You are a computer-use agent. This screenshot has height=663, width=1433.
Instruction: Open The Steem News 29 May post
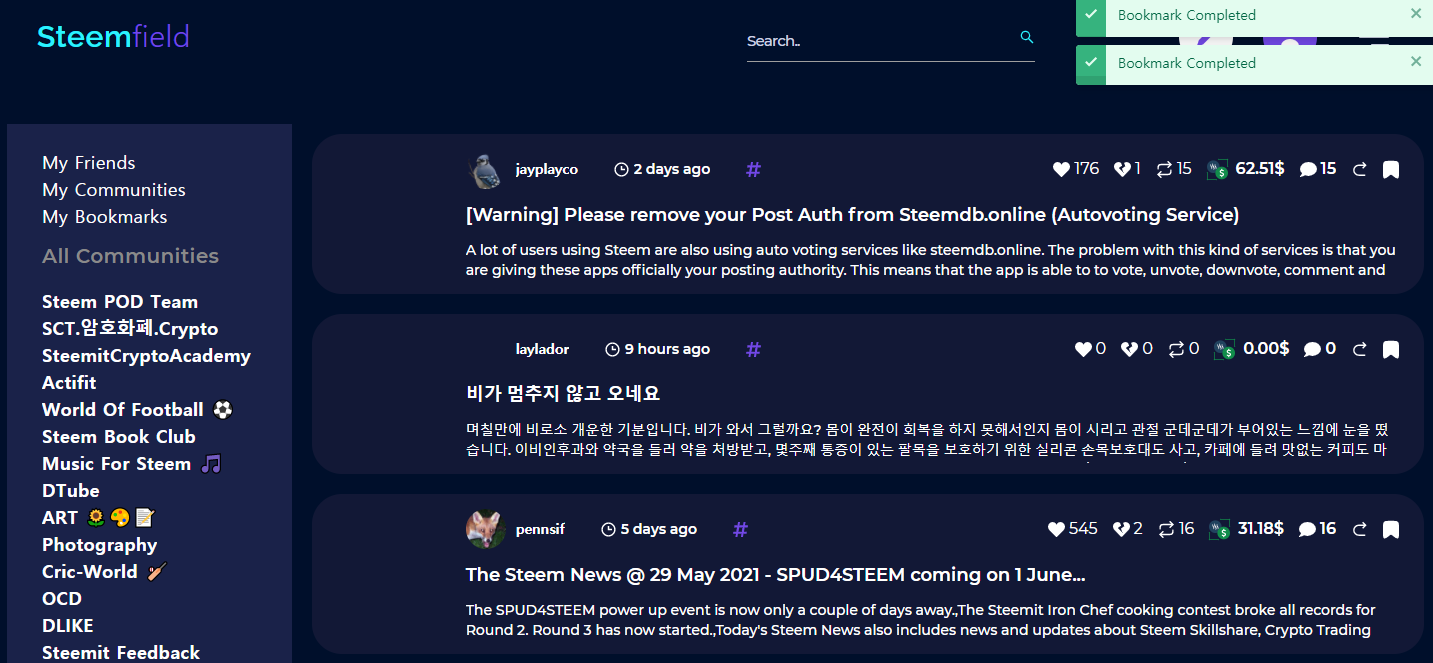(x=776, y=575)
